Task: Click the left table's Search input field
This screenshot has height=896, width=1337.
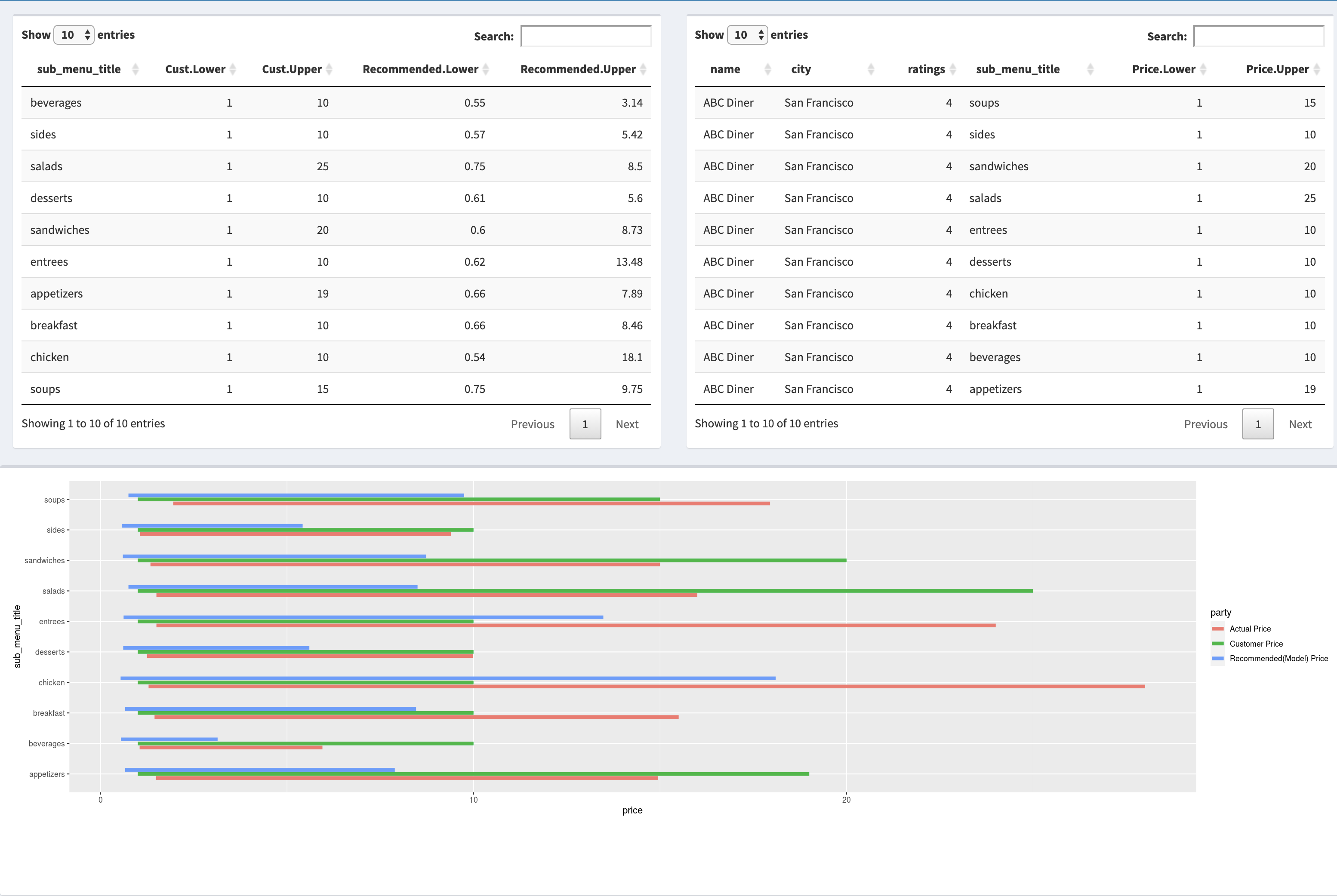Action: click(x=585, y=35)
